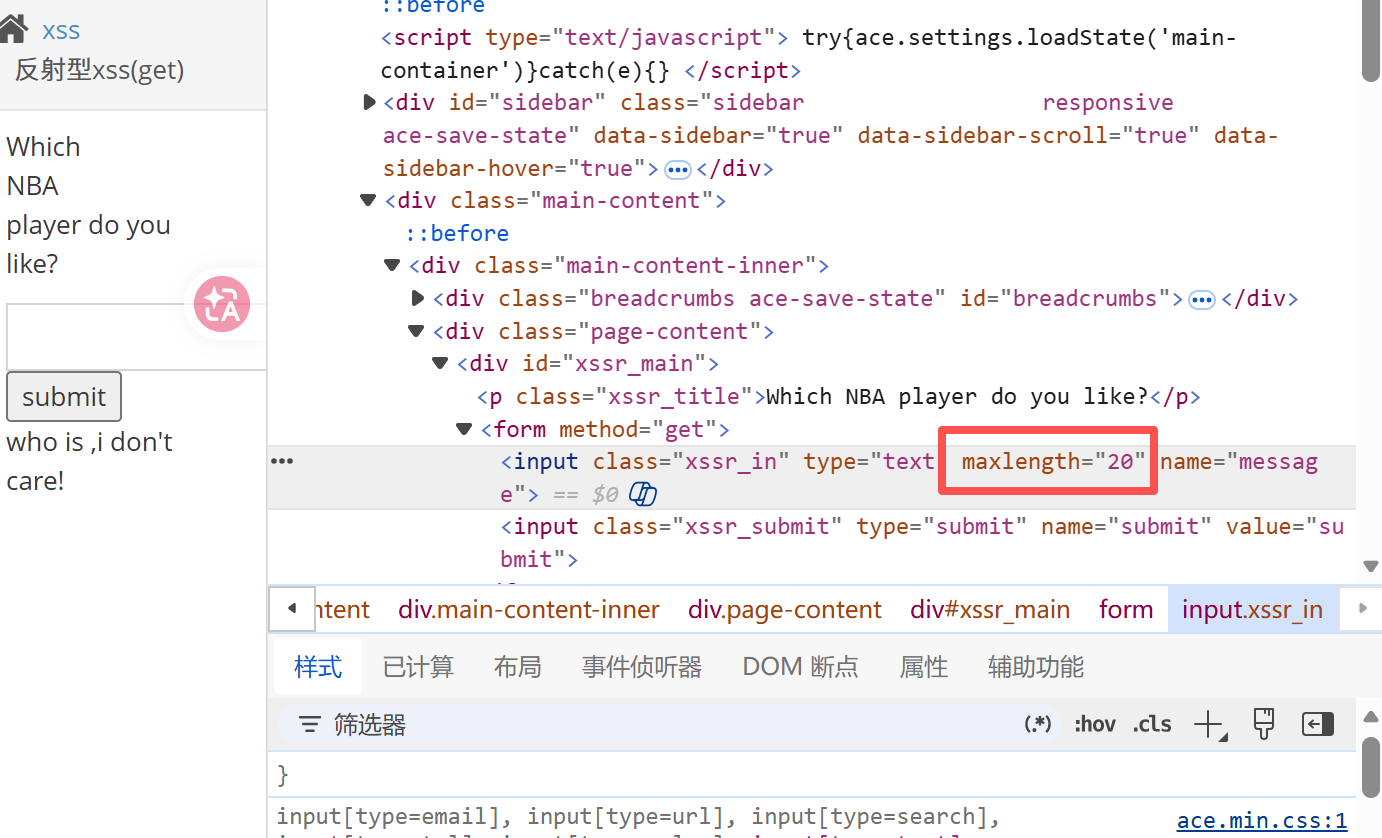Select the script type="text/javascript" element line
The image size is (1382, 838).
coord(808,54)
